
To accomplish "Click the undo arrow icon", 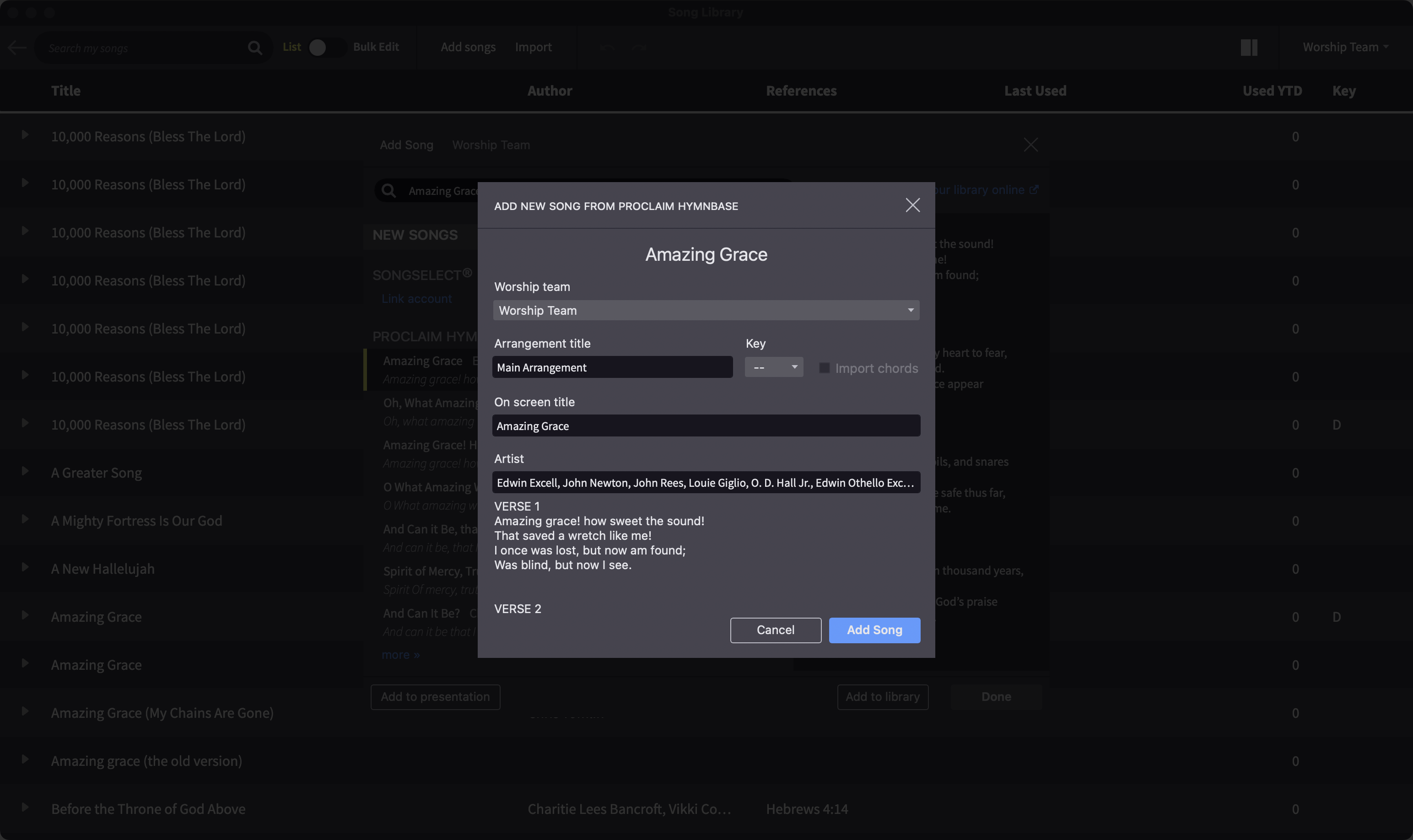I will 607,48.
